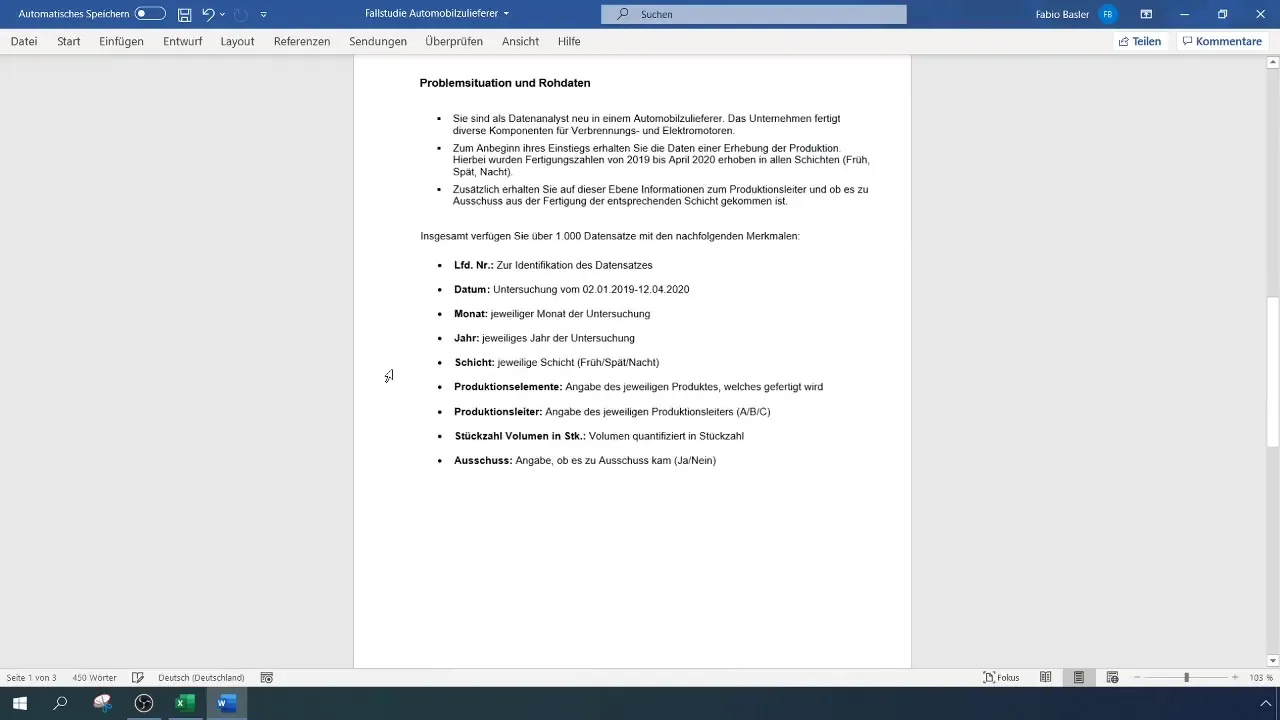Click the Produktionsleiter: bullet line
This screenshot has height=720, width=1280.
(x=612, y=411)
